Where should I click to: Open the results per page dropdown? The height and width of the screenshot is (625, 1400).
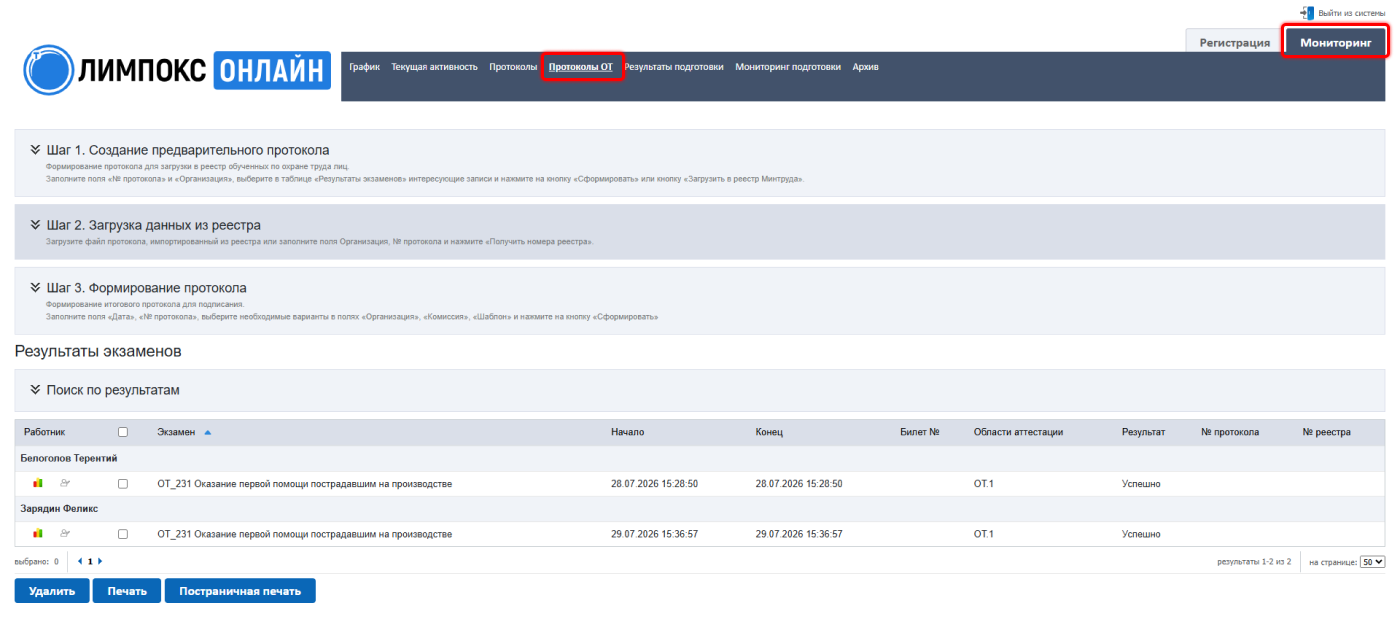pos(1373,562)
